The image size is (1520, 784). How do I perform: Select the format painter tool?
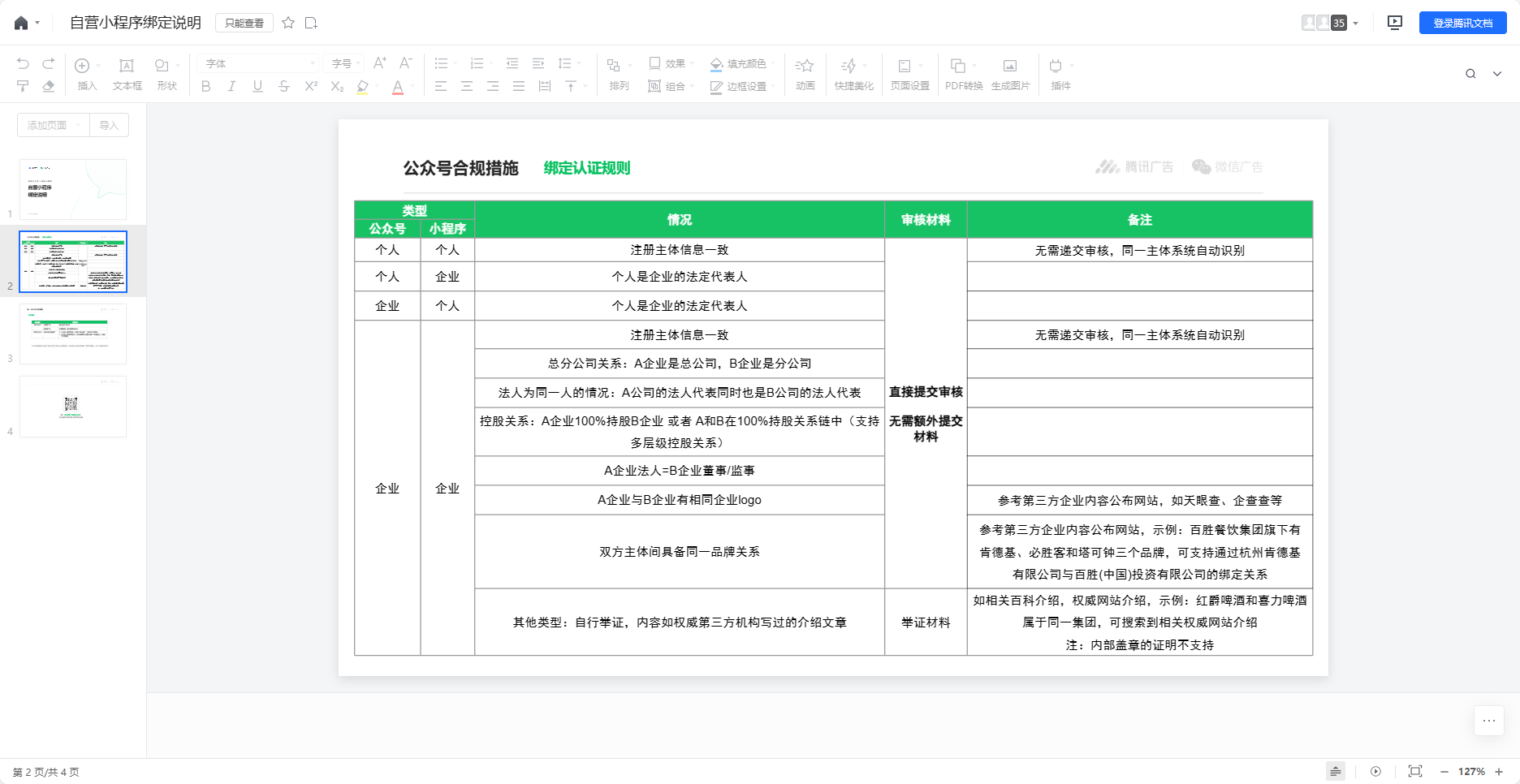point(23,86)
